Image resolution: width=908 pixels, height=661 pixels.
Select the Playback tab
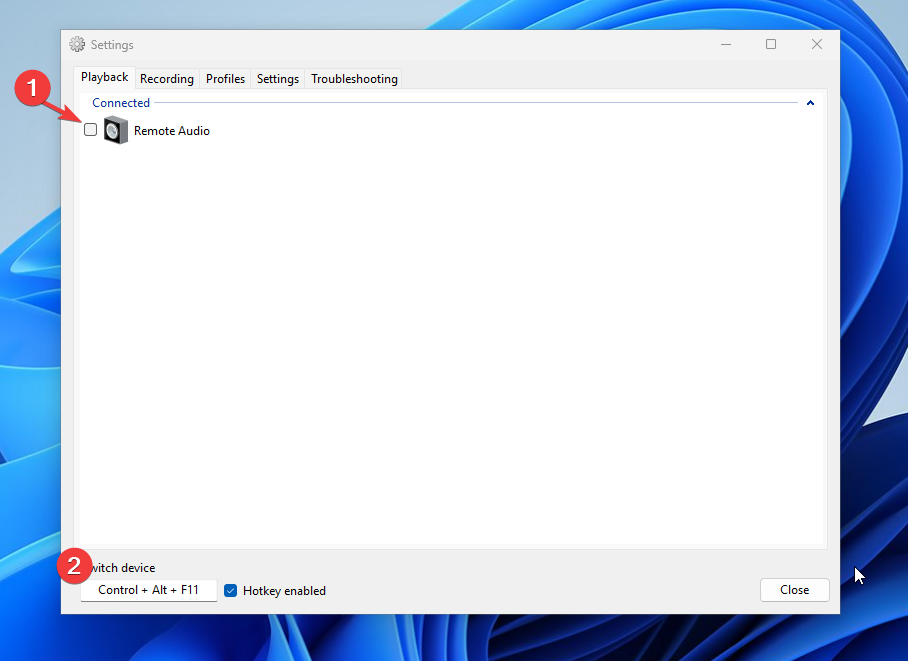click(x=104, y=77)
